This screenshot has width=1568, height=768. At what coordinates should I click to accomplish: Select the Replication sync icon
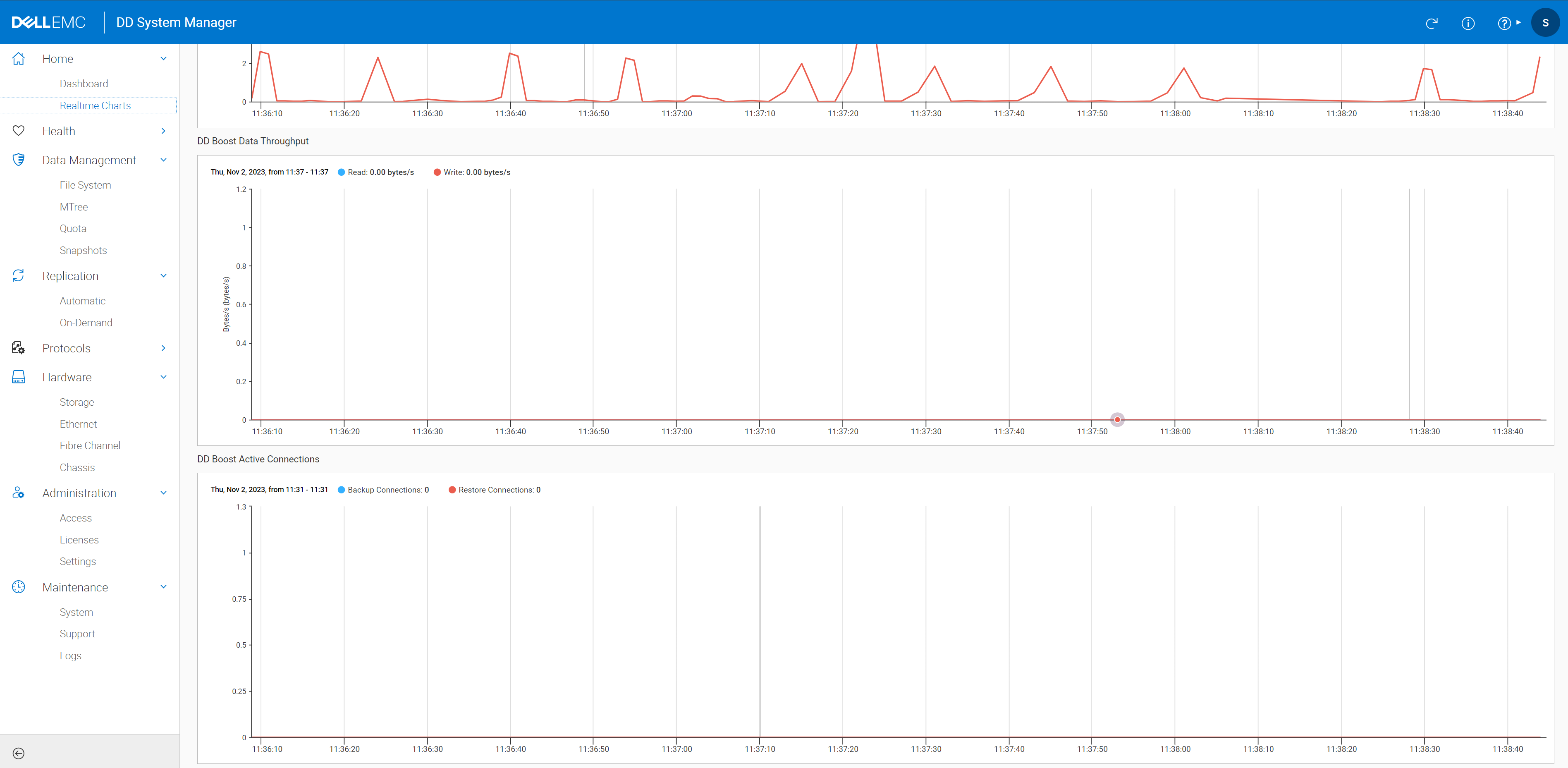pos(18,276)
